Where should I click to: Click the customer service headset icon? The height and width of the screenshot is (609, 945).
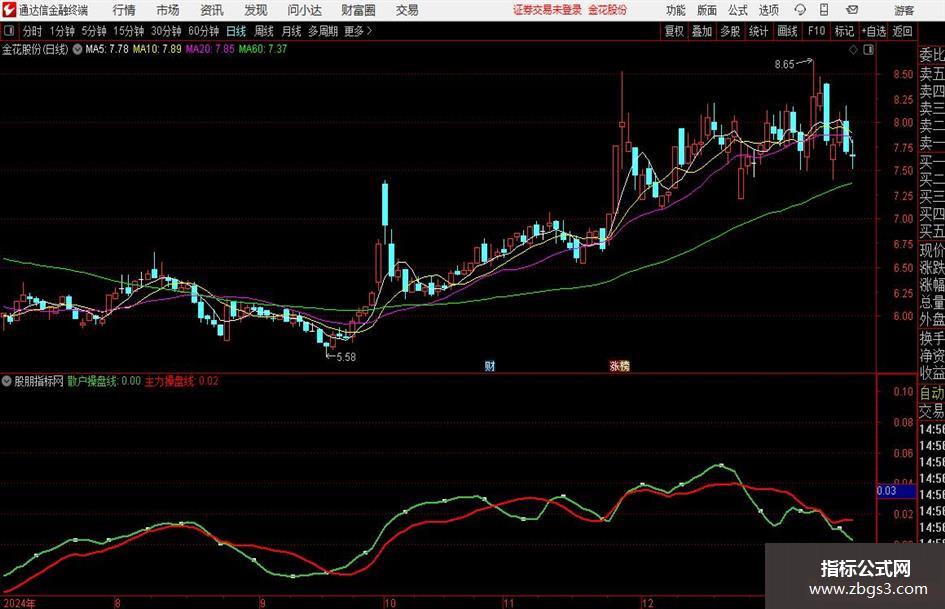click(800, 10)
